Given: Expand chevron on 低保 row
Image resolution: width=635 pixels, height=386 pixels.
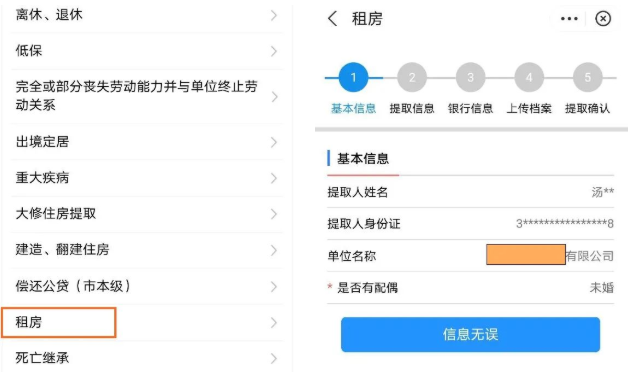Looking at the screenshot, I should pyautogui.click(x=274, y=51).
